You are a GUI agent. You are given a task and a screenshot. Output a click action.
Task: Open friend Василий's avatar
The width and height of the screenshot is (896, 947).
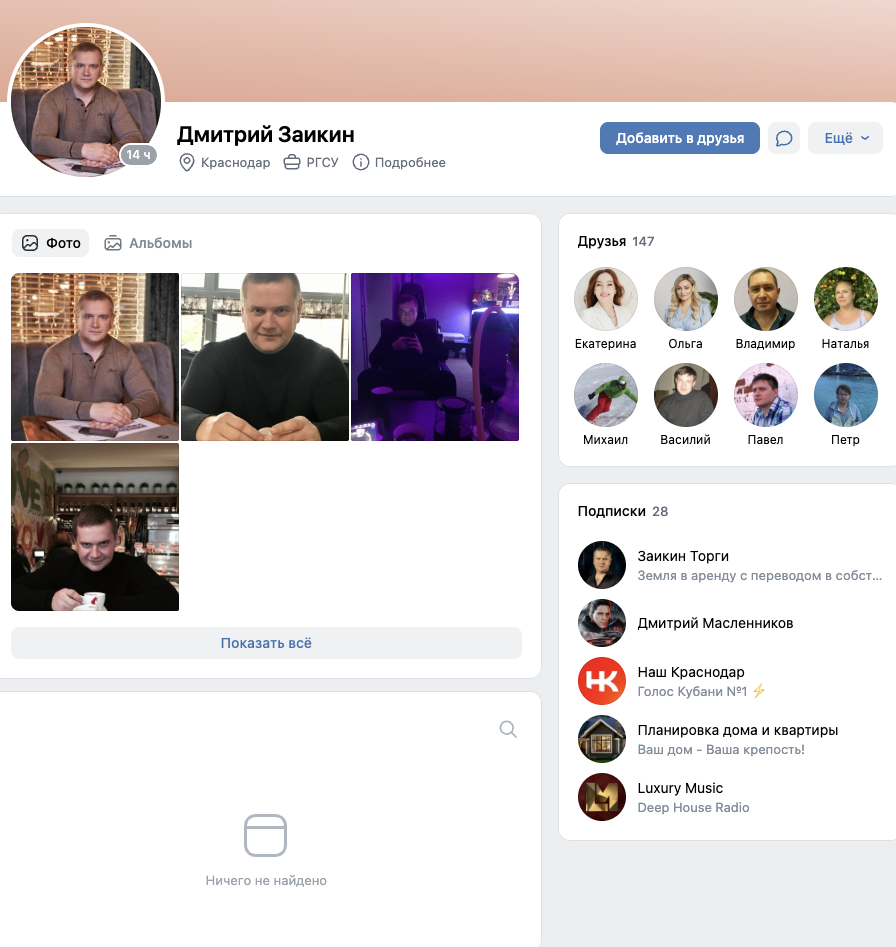point(686,395)
